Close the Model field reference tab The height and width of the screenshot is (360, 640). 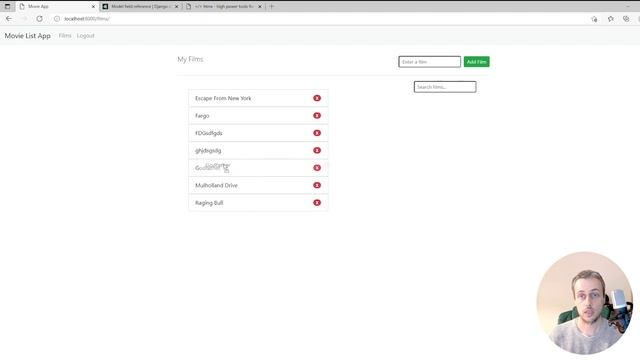[x=176, y=7]
